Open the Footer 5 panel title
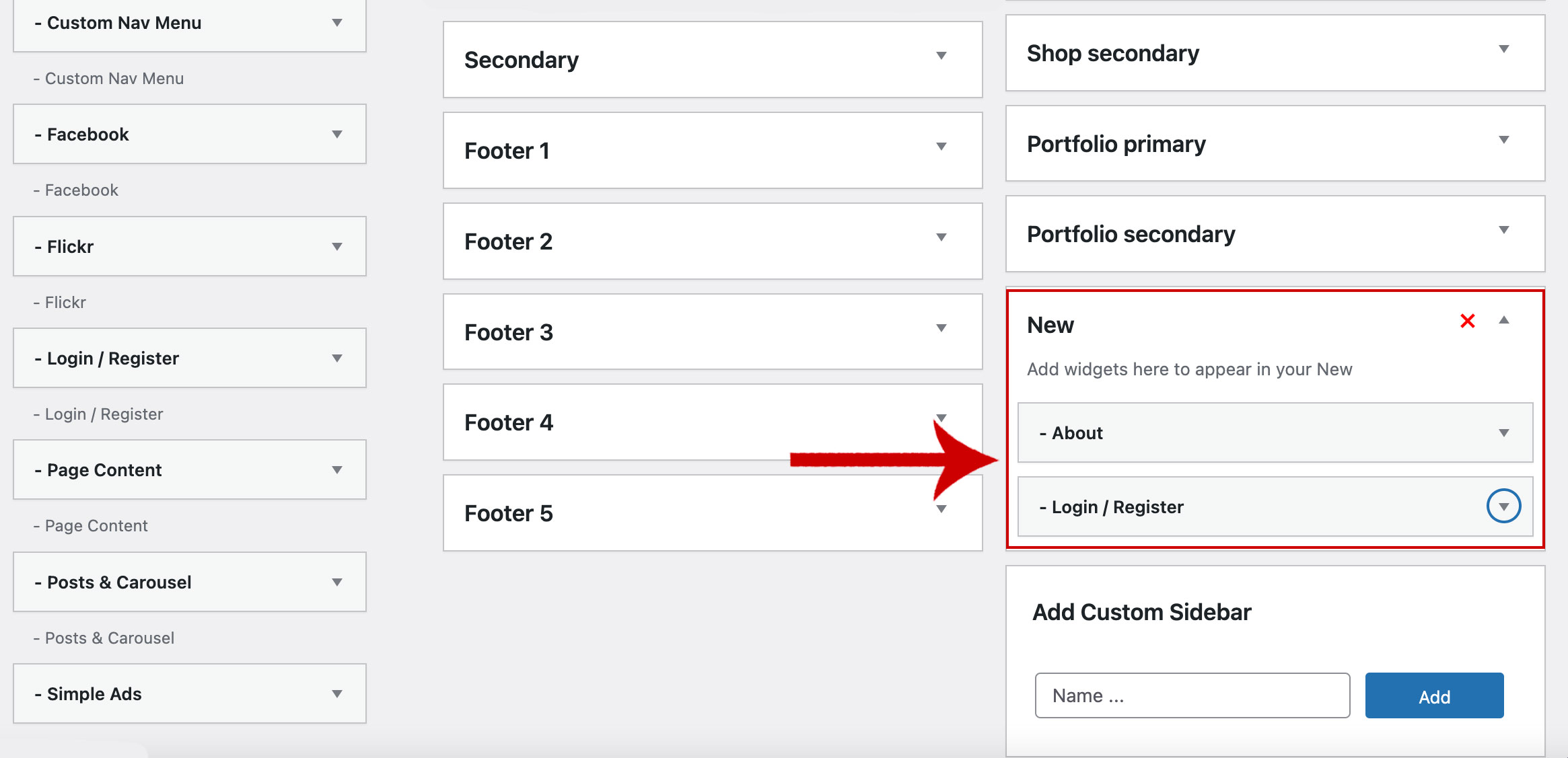Screen dimensions: 1568x758 [509, 513]
